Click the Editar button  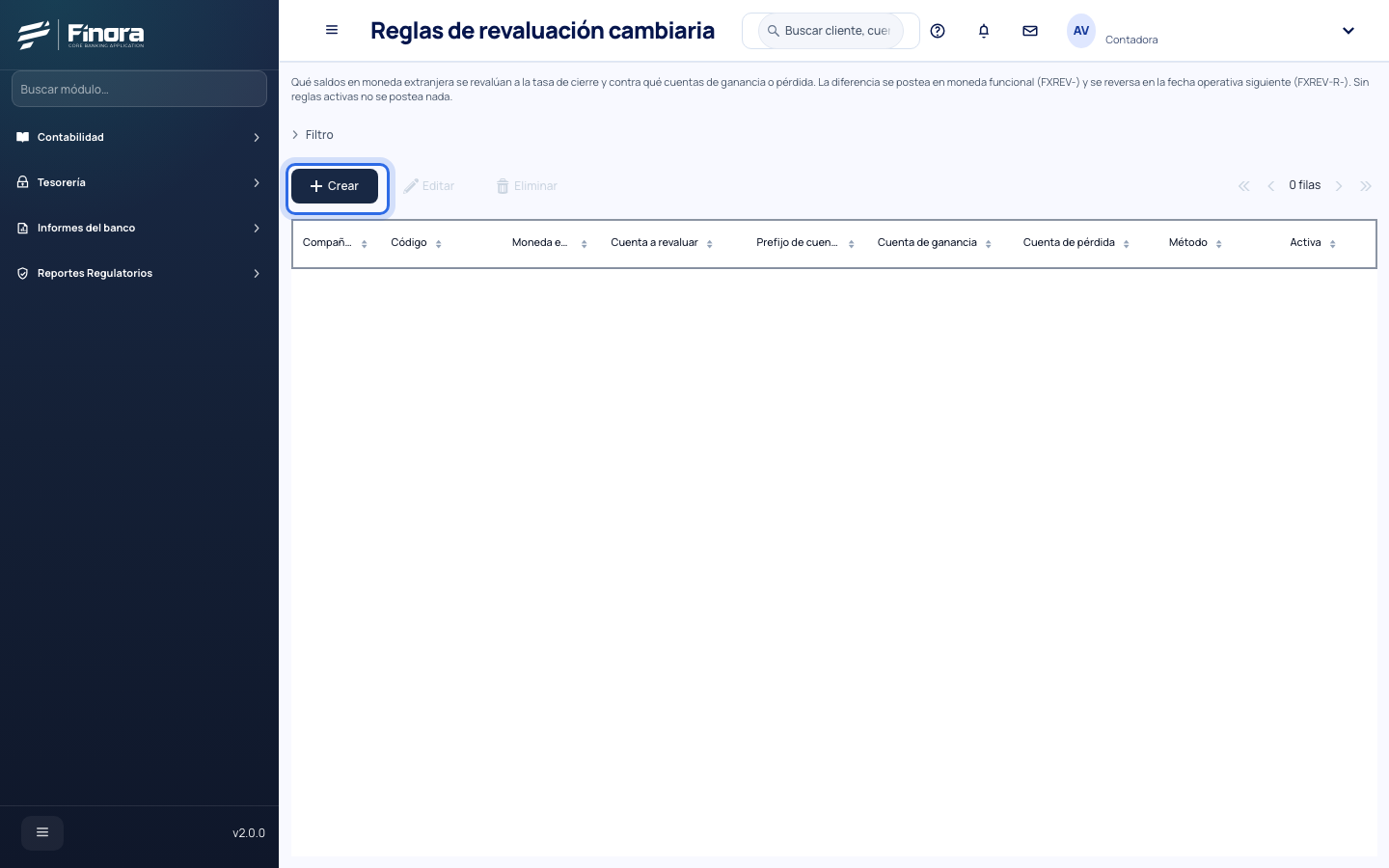point(429,186)
